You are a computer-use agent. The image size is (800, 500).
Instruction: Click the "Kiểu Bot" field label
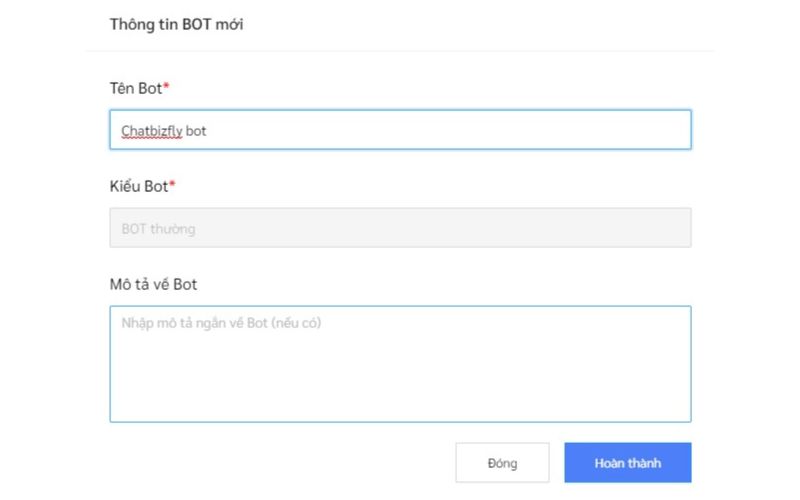pyautogui.click(x=138, y=186)
